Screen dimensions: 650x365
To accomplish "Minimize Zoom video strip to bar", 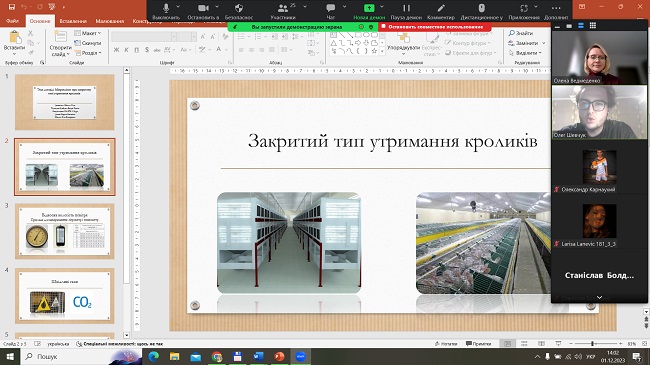I will 558,26.
